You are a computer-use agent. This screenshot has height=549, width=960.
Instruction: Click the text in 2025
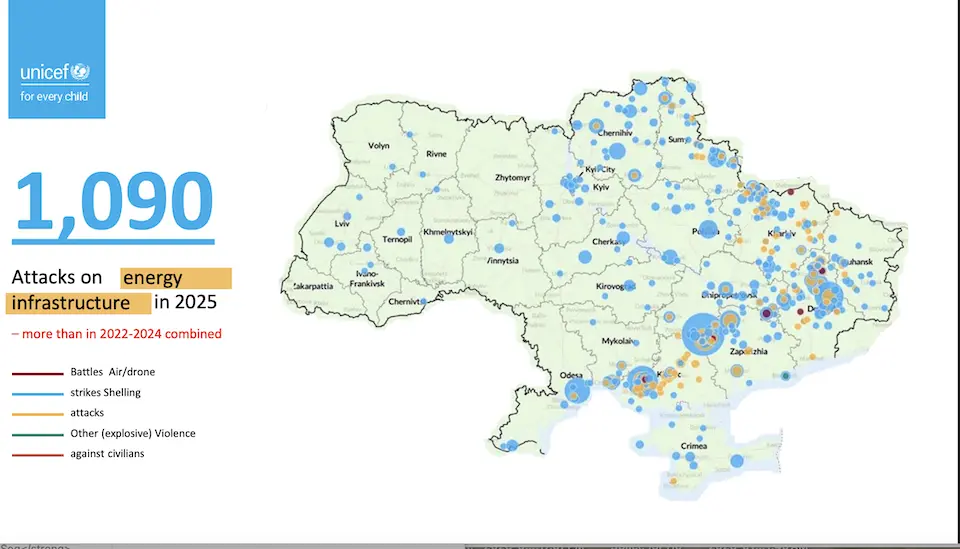[186, 302]
